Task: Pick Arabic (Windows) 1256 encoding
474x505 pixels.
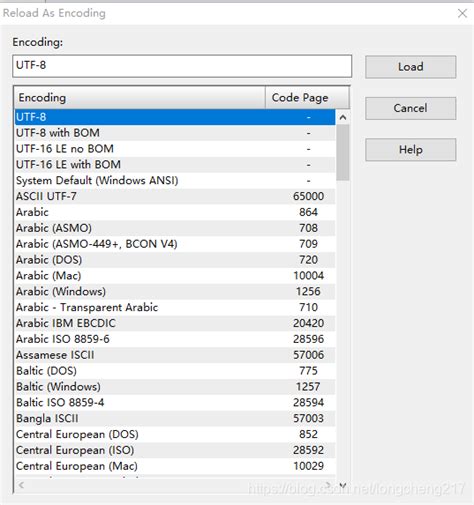Action: click(175, 292)
